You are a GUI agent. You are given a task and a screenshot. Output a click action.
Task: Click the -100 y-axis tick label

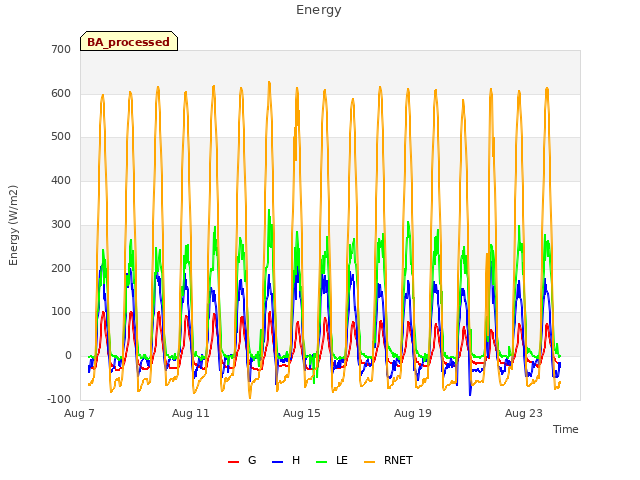[59, 399]
